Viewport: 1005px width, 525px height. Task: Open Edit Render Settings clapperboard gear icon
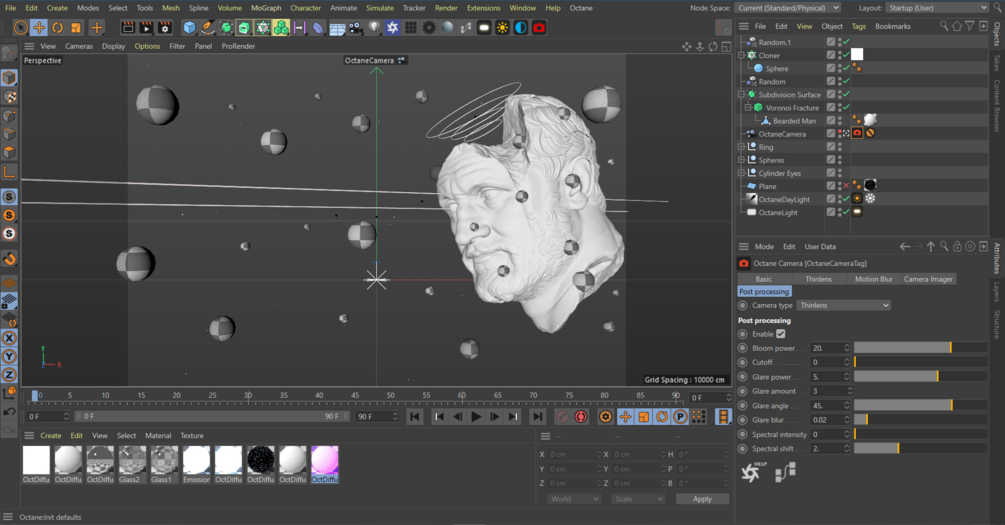pyautogui.click(x=165, y=27)
